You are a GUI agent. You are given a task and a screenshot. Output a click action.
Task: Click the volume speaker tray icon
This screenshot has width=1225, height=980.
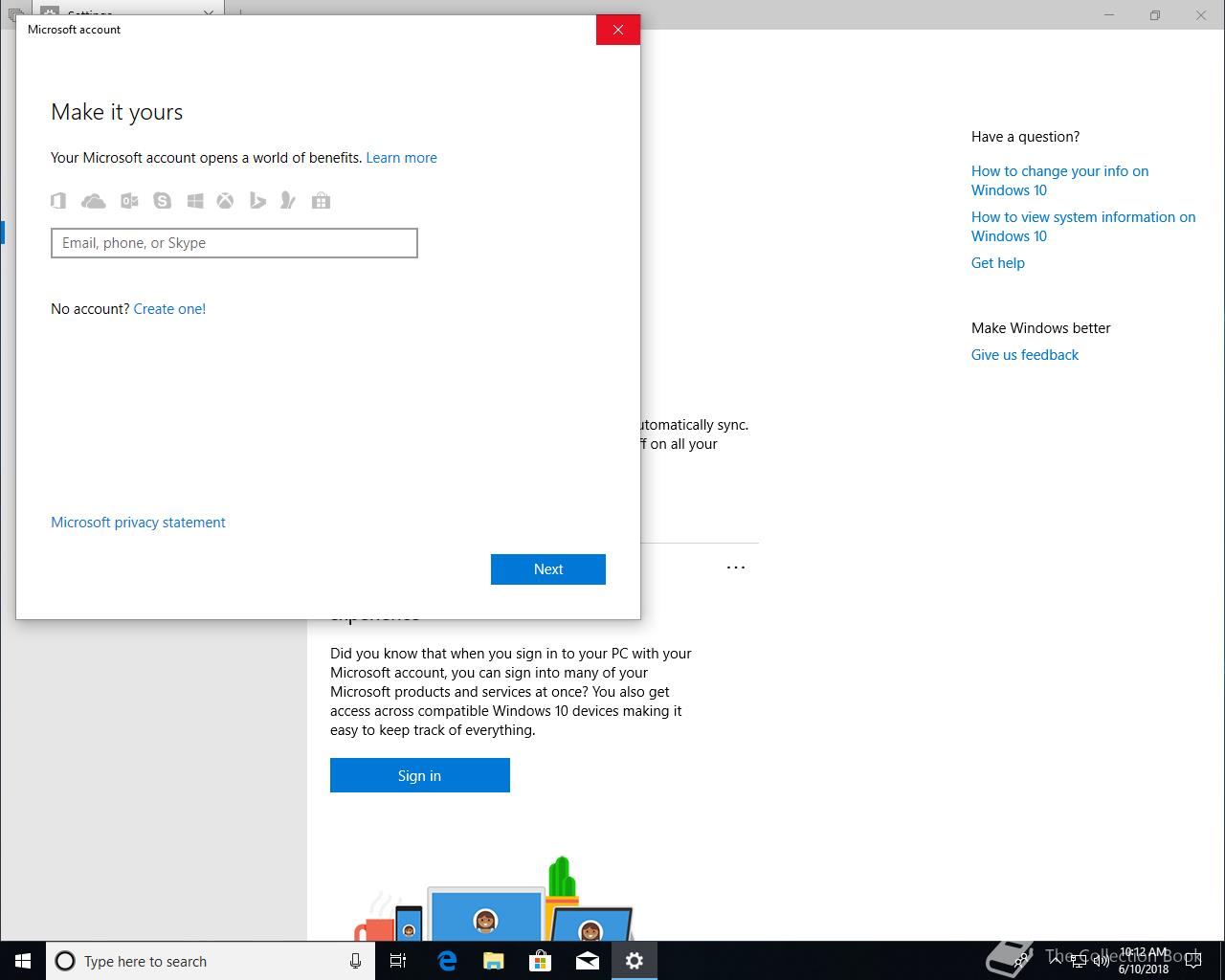1101,961
